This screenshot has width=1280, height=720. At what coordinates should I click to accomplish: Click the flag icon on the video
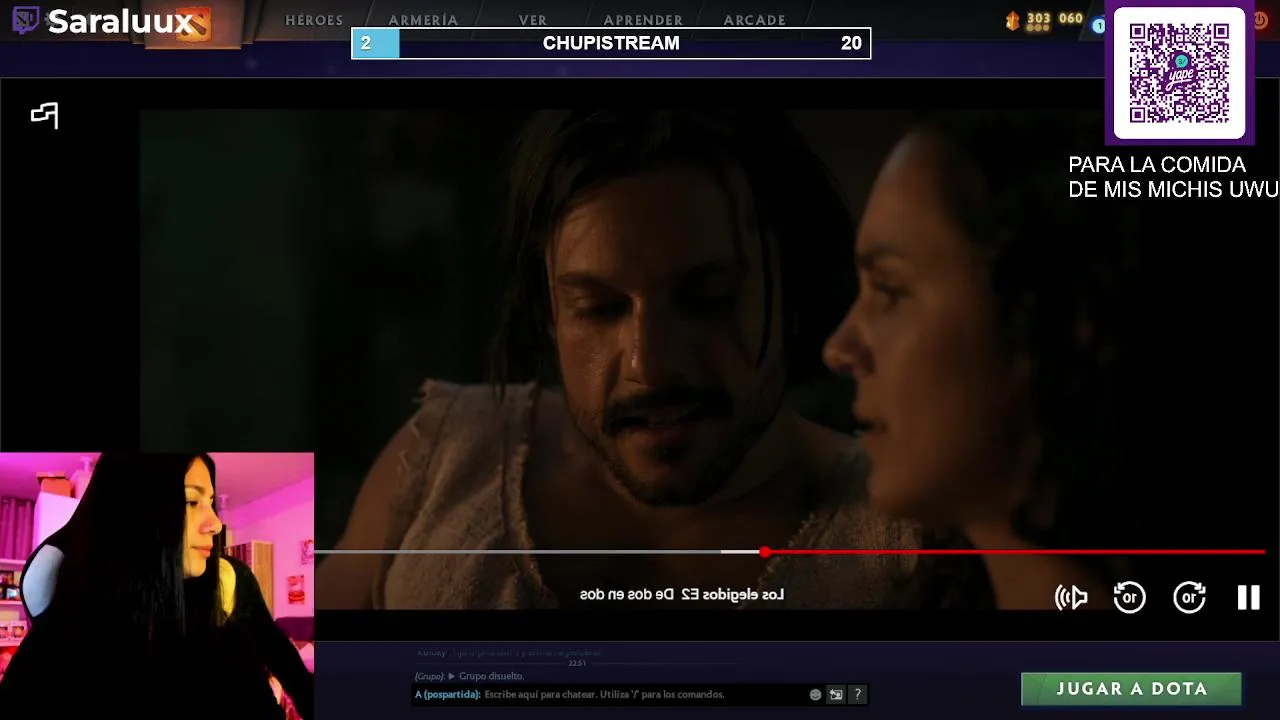[45, 115]
